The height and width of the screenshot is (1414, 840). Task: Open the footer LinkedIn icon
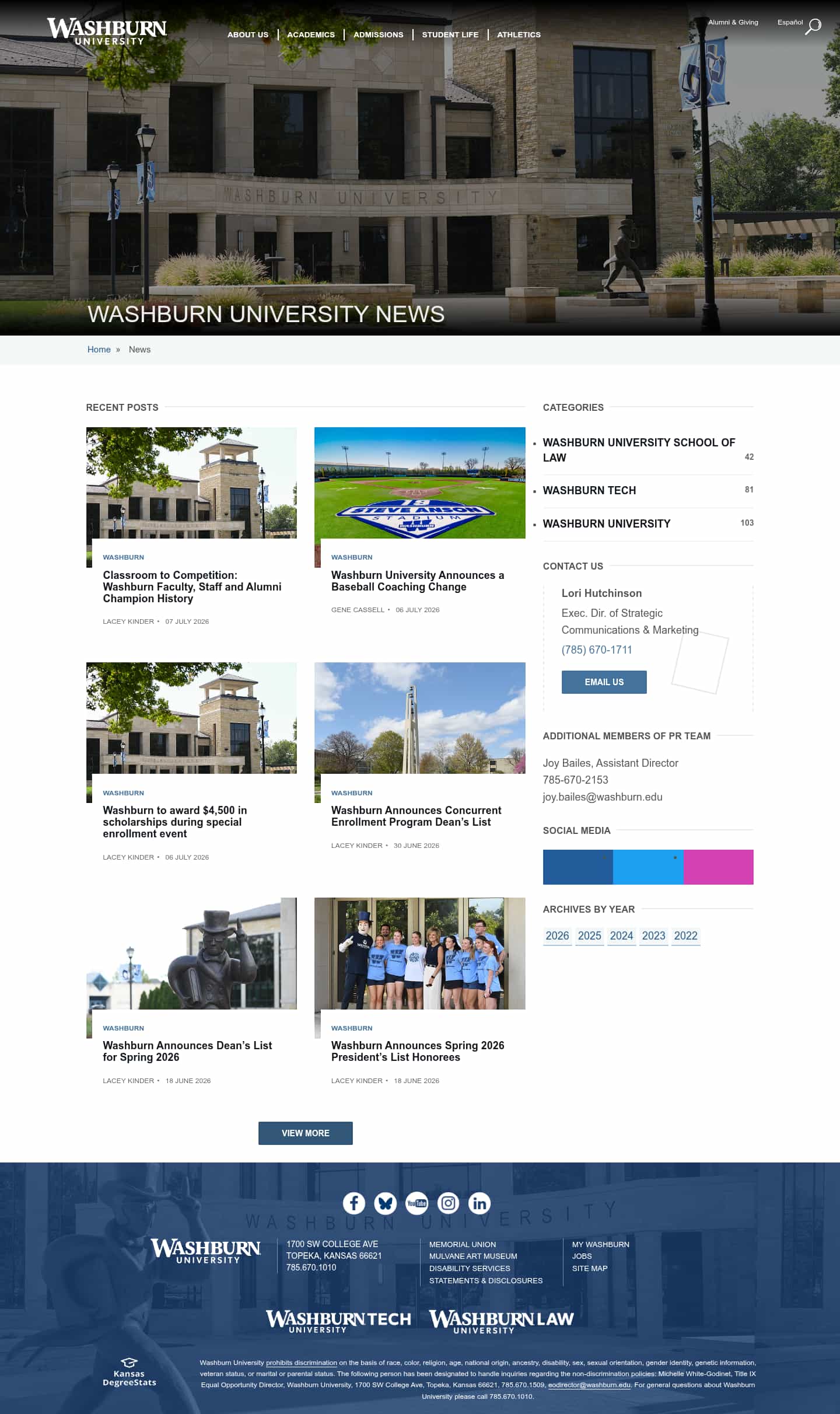[480, 1203]
